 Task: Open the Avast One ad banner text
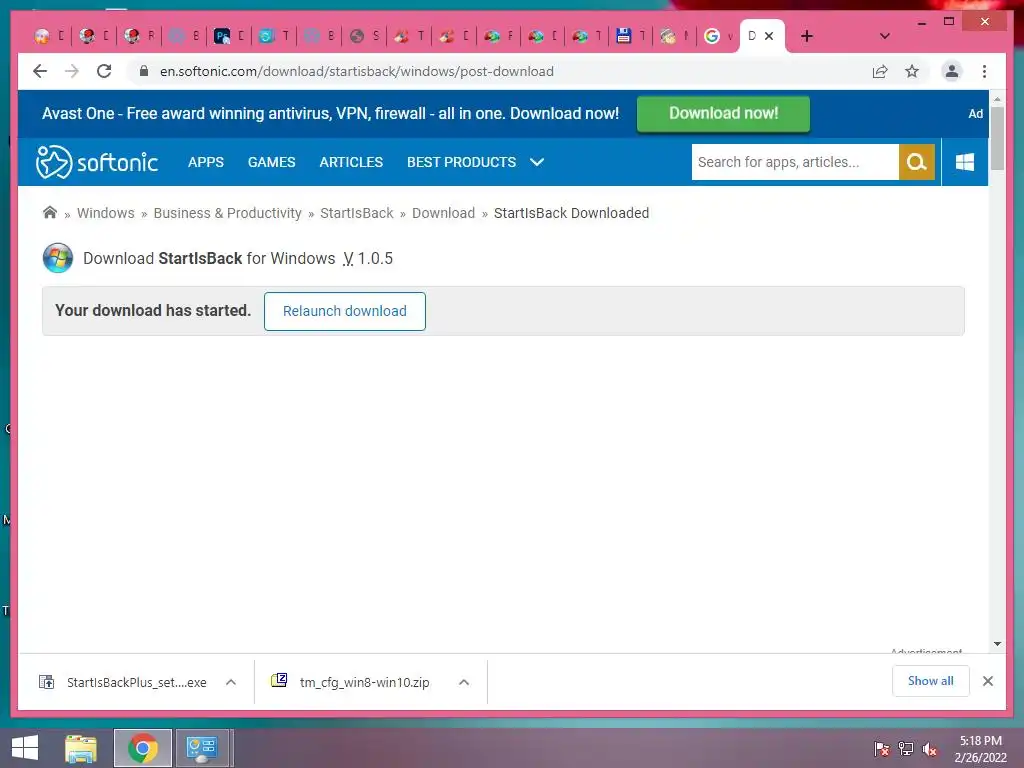click(330, 114)
